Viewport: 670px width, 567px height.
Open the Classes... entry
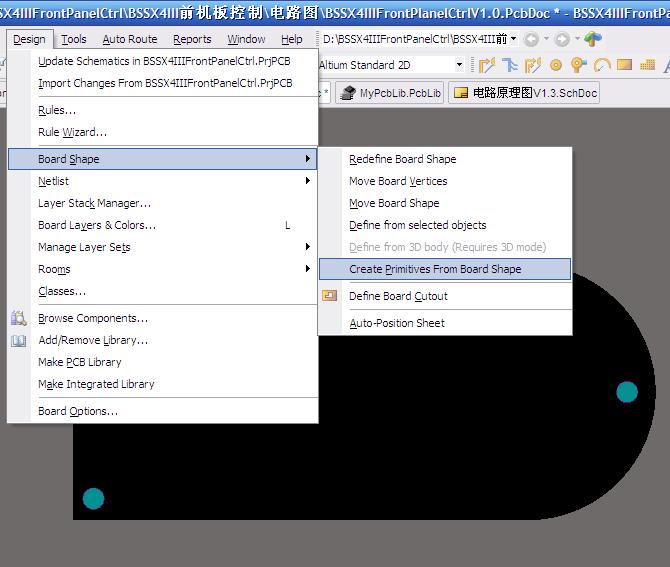[x=163, y=291]
